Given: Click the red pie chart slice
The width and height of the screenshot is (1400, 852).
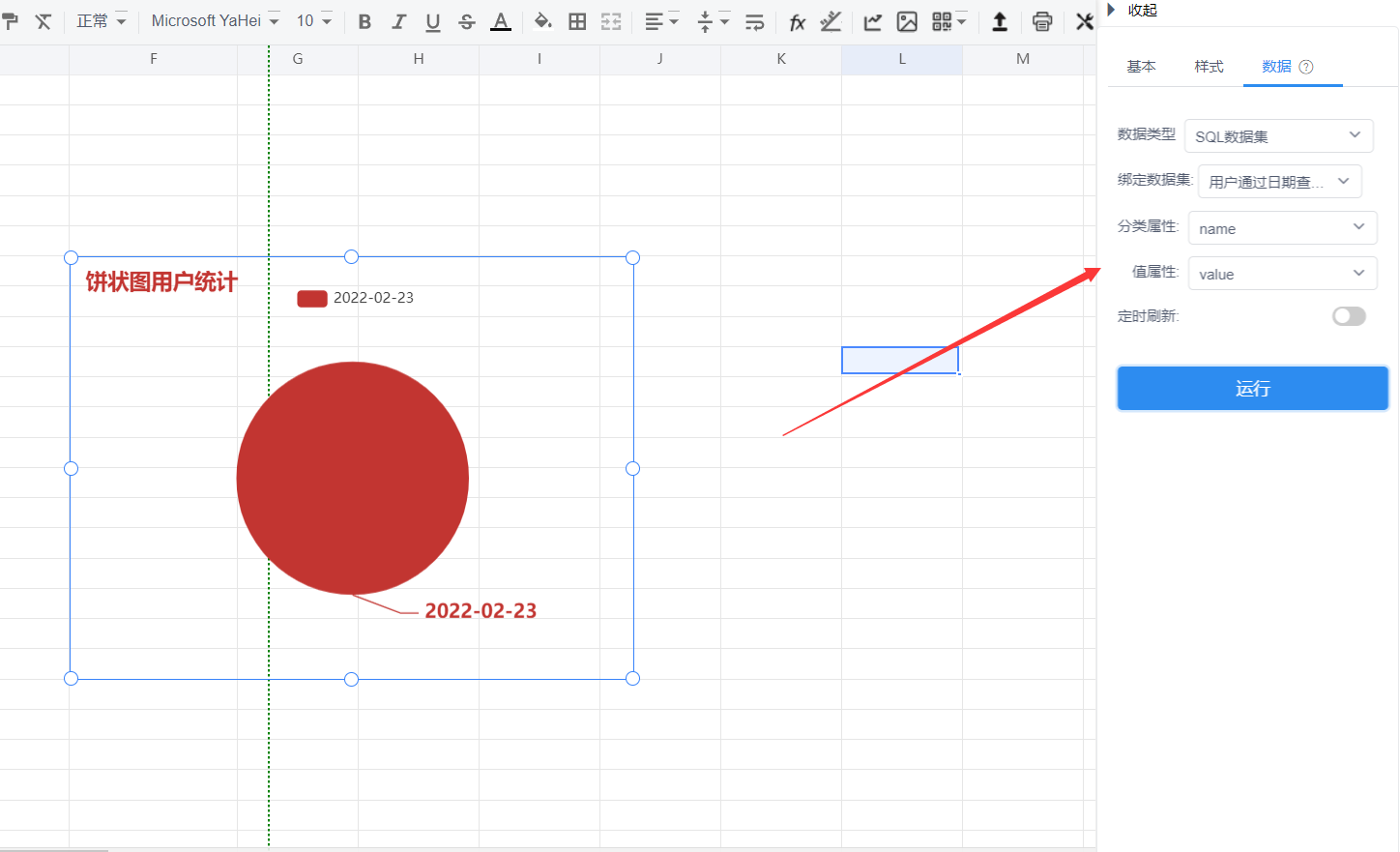Looking at the screenshot, I should point(353,478).
